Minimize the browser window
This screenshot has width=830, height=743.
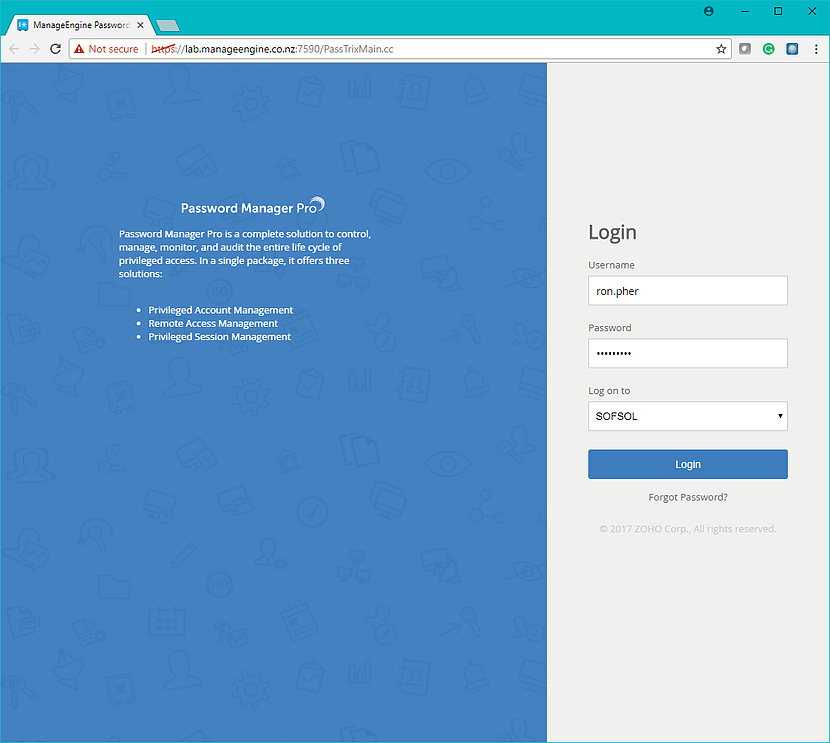tap(745, 11)
